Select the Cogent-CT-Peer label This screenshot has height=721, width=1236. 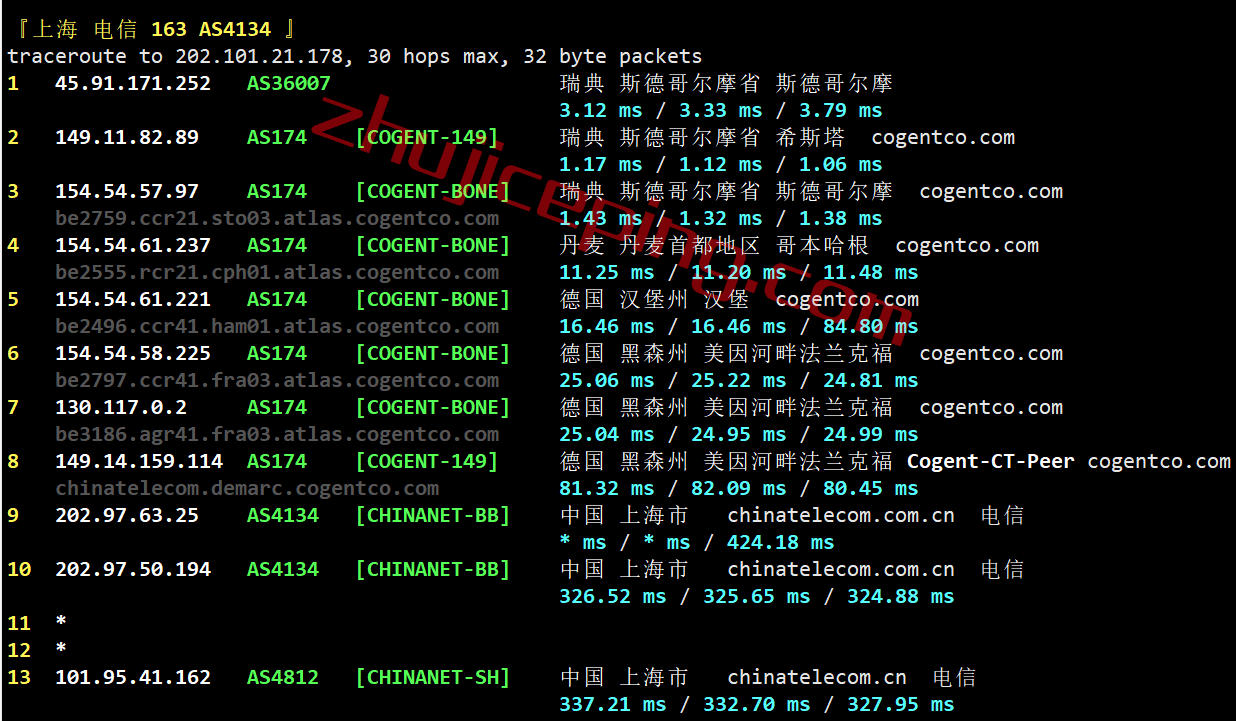click(x=991, y=461)
